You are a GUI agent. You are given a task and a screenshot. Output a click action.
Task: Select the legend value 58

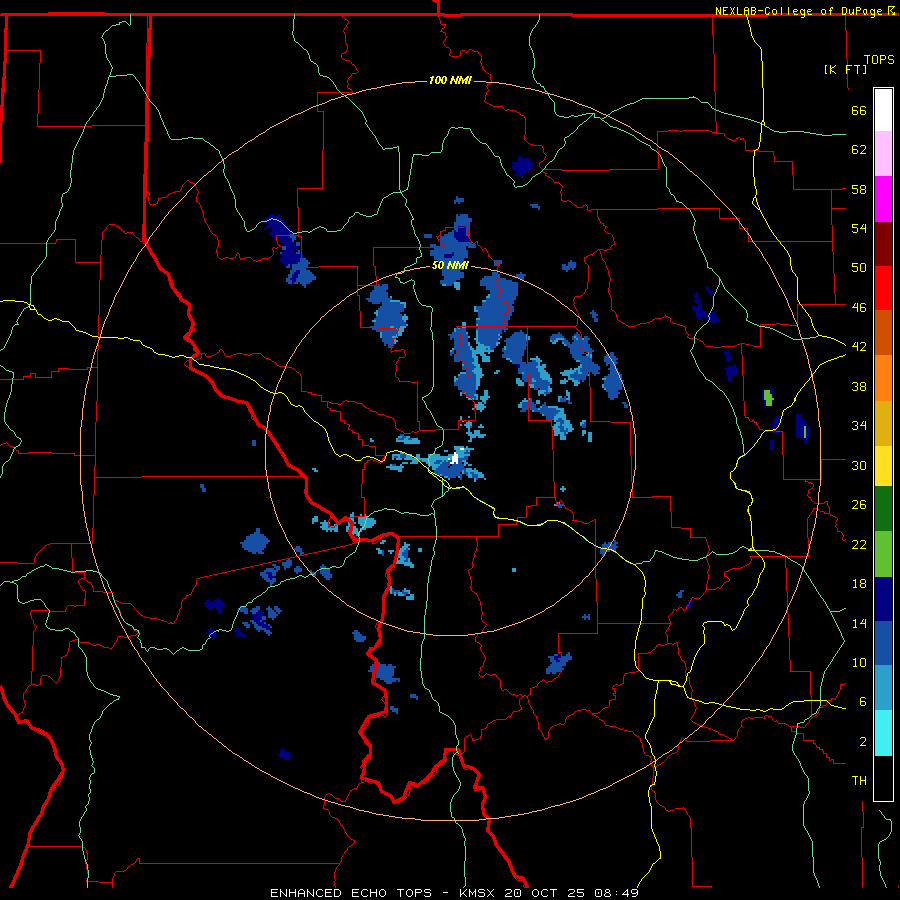(x=859, y=189)
